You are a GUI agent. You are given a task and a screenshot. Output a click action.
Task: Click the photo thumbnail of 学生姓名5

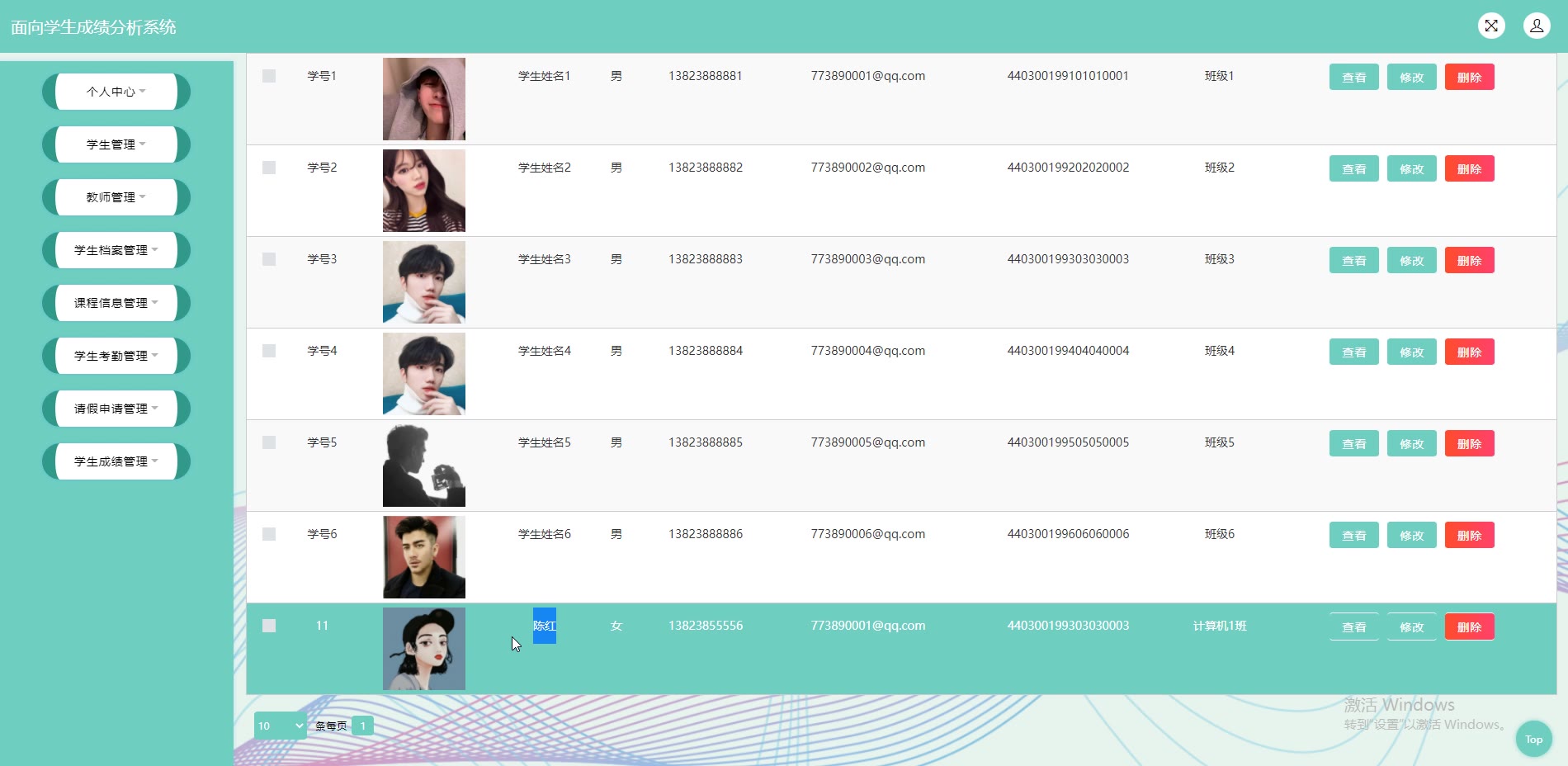point(424,466)
